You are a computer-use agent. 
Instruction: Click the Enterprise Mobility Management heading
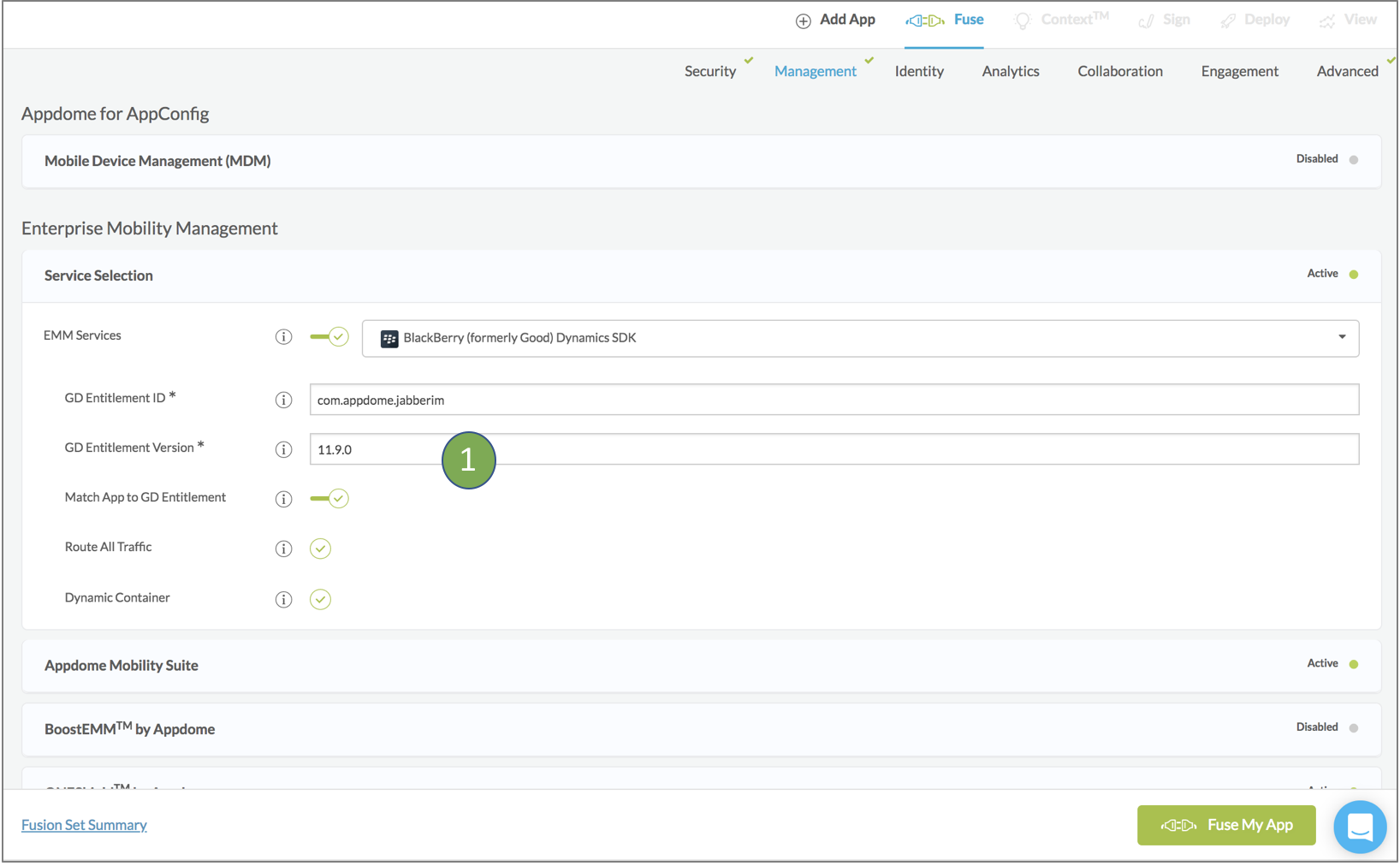[x=150, y=228]
